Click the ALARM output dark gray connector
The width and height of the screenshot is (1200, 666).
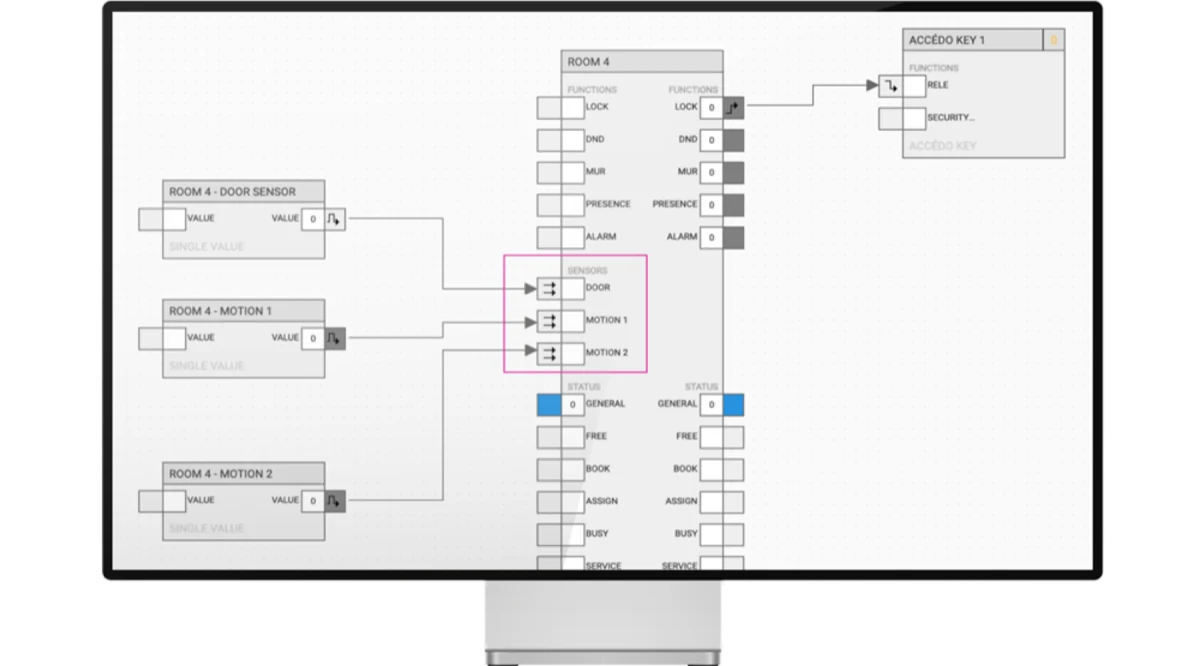(734, 237)
